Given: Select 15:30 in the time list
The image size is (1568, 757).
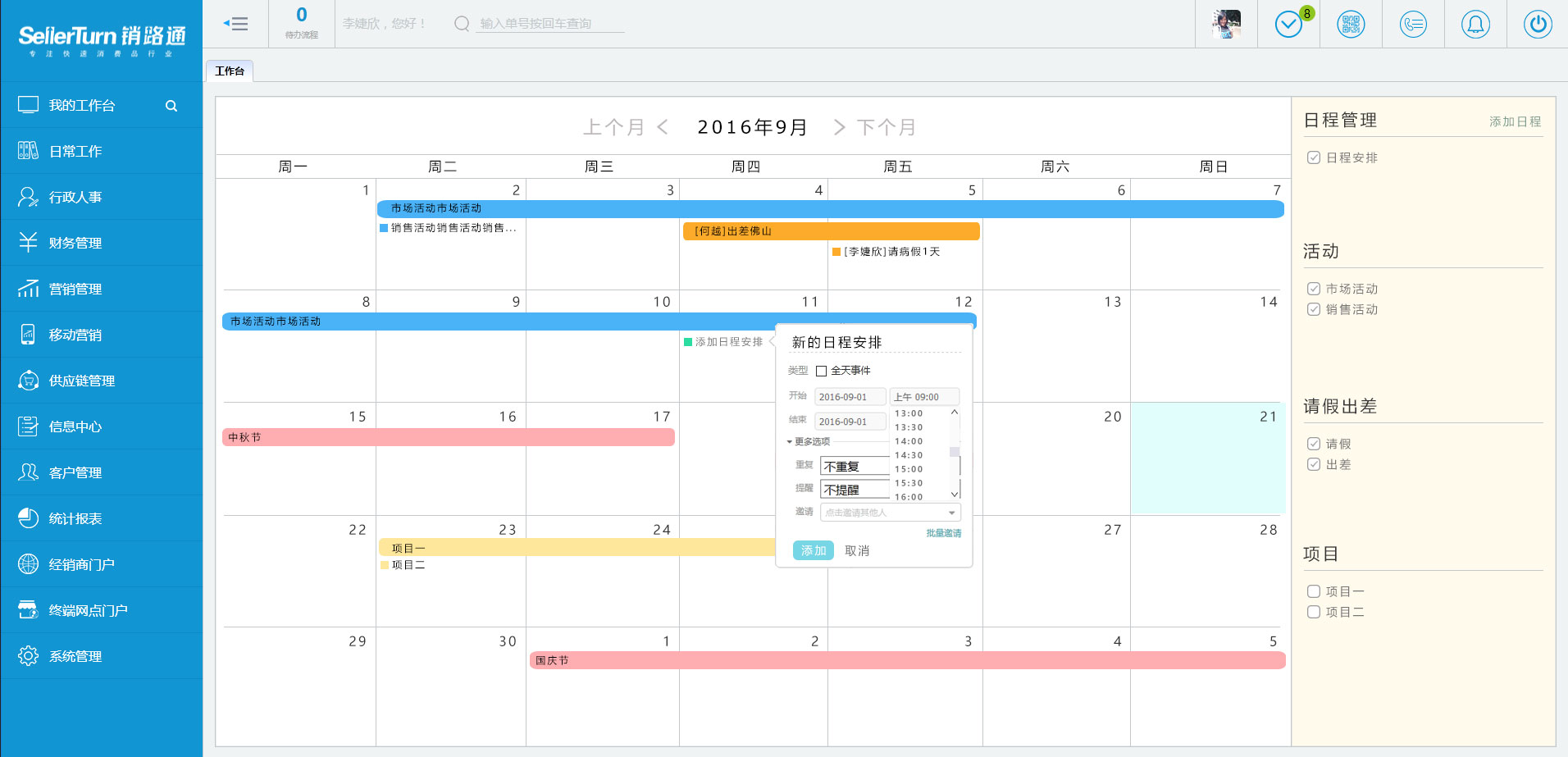Looking at the screenshot, I should 909,483.
